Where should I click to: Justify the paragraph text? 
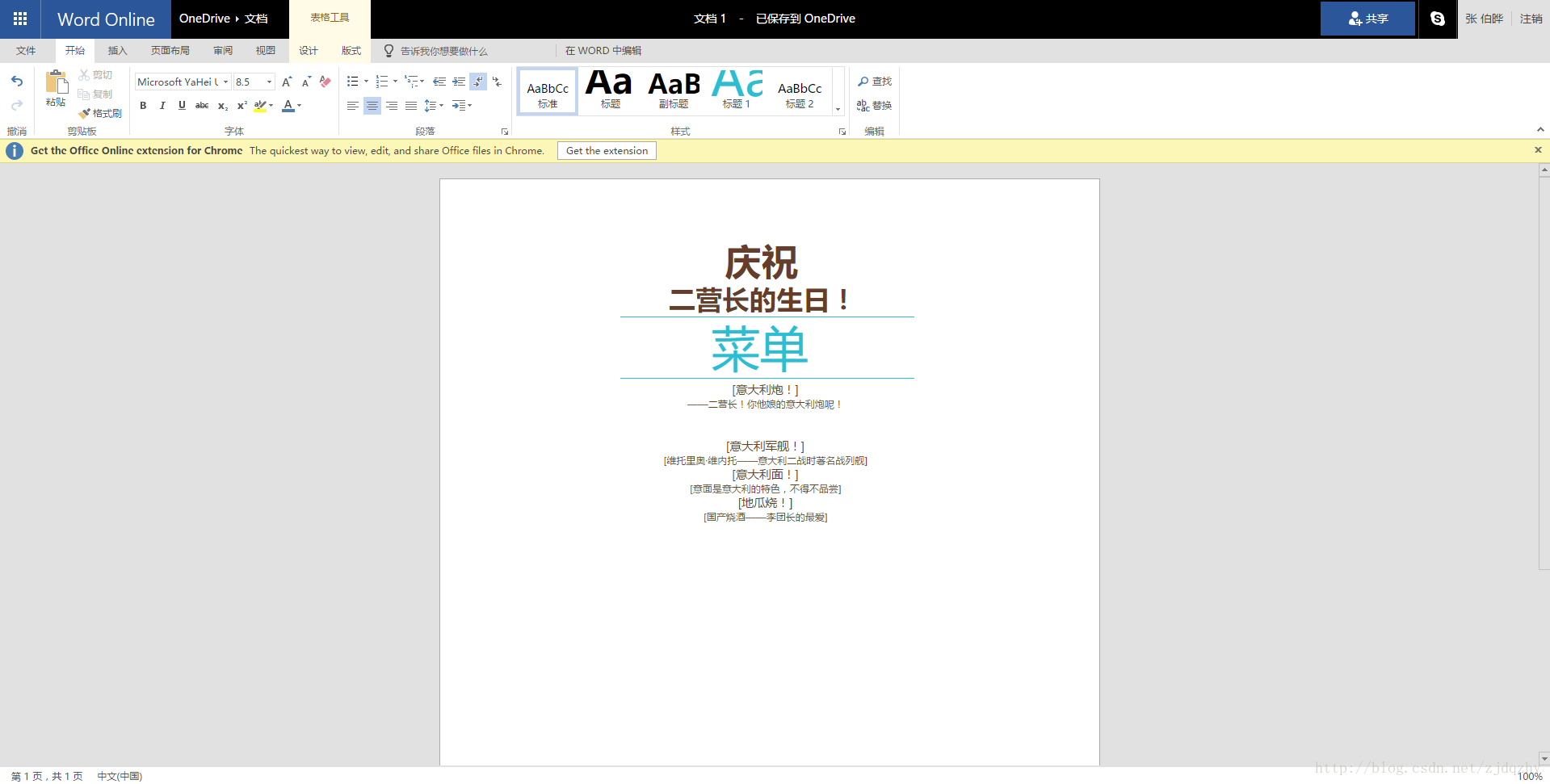point(411,106)
